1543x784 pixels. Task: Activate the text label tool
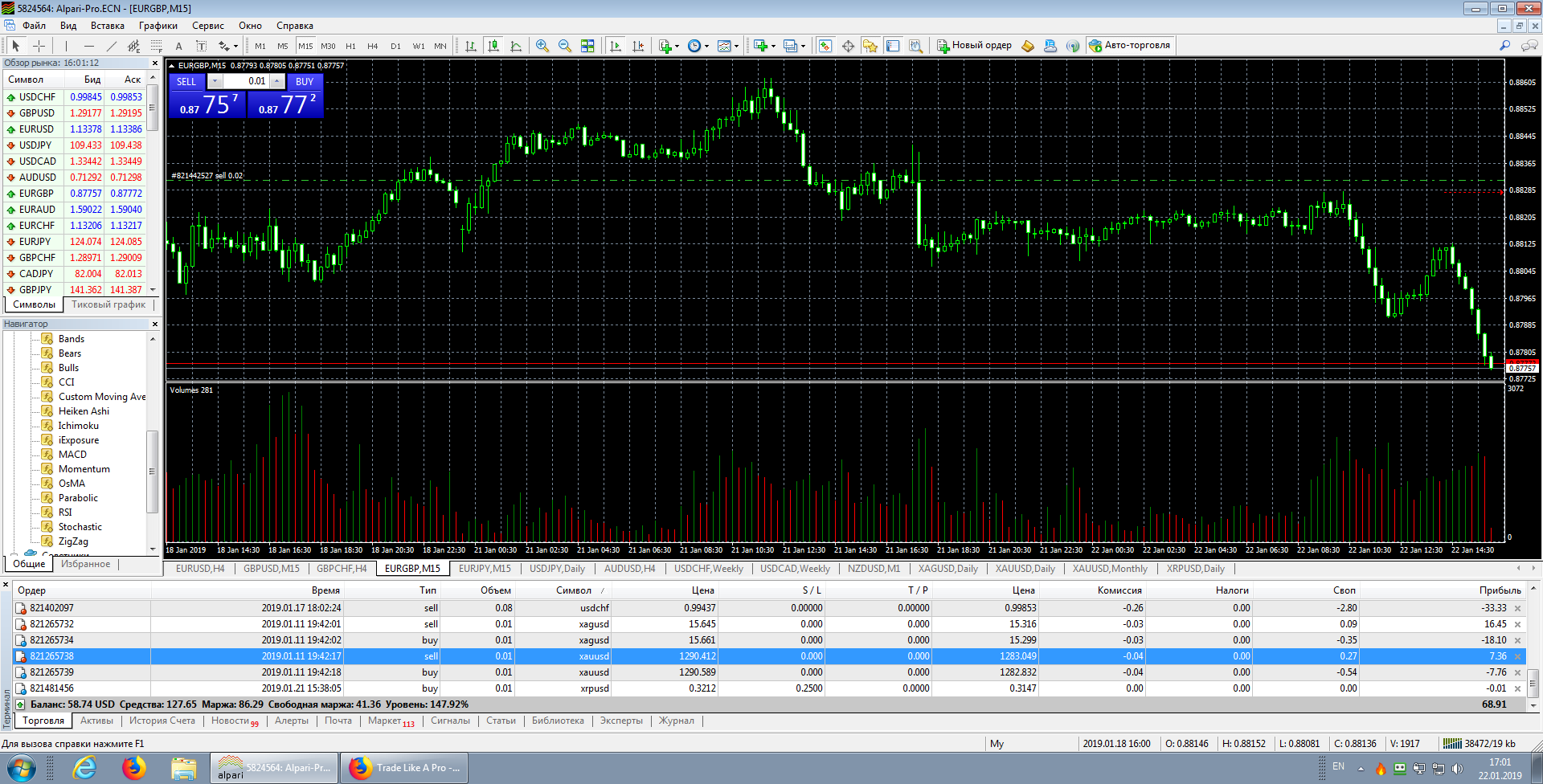(202, 46)
